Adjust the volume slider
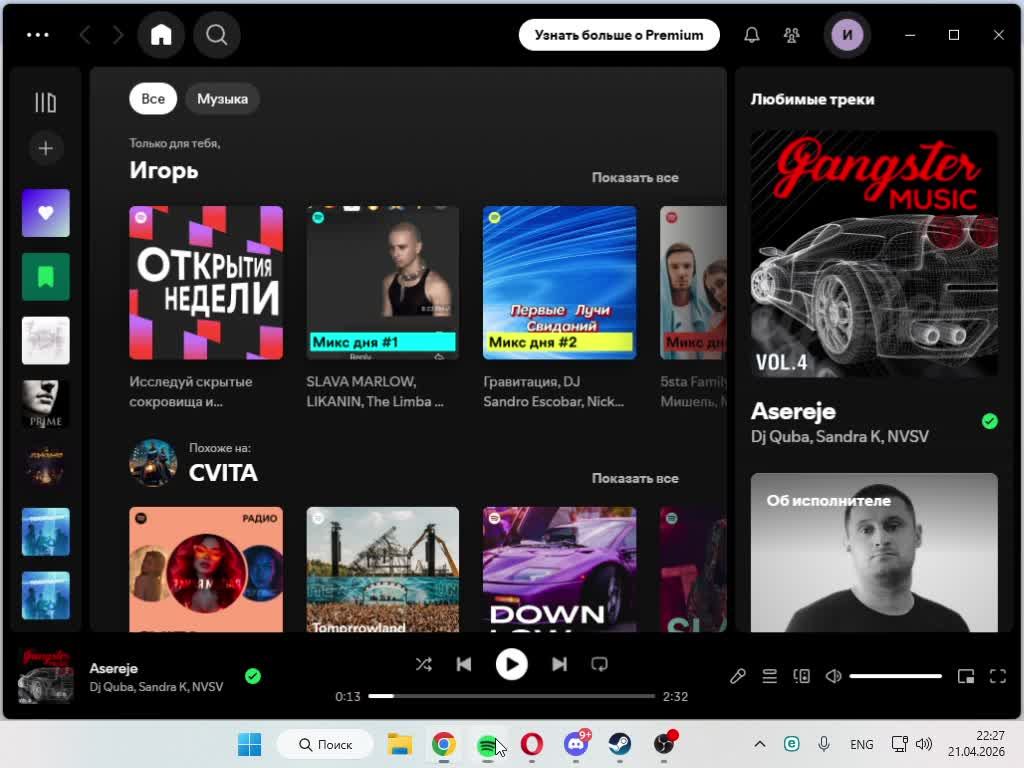 895,677
